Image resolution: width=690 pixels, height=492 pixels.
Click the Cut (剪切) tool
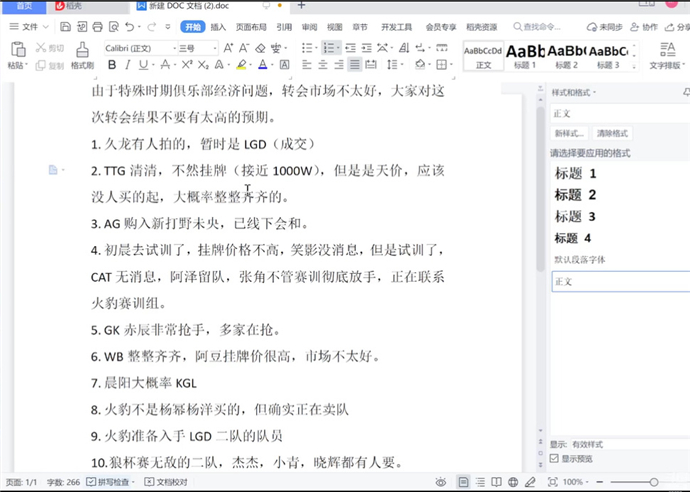click(50, 48)
